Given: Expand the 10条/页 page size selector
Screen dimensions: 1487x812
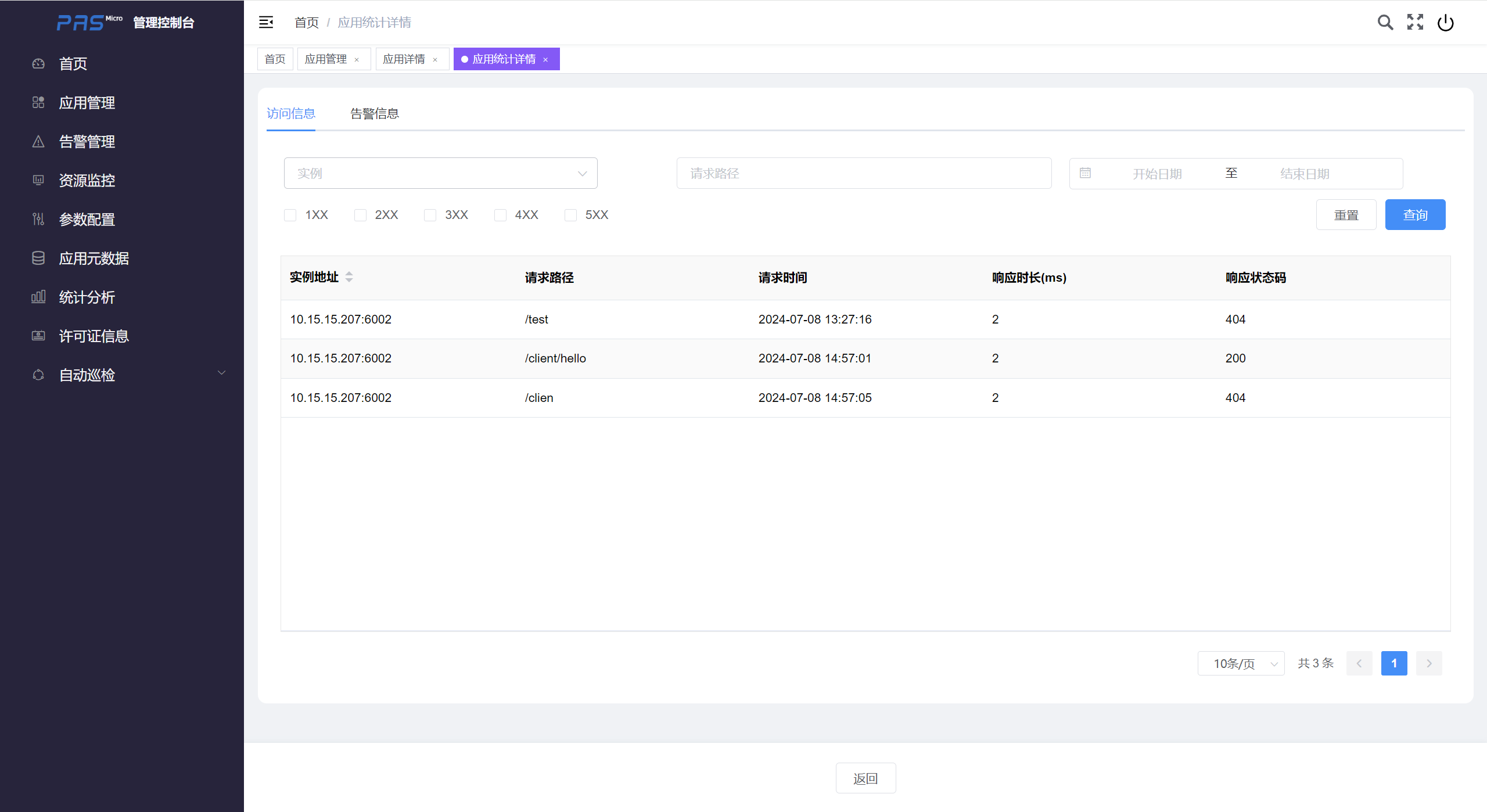Looking at the screenshot, I should pos(1241,663).
